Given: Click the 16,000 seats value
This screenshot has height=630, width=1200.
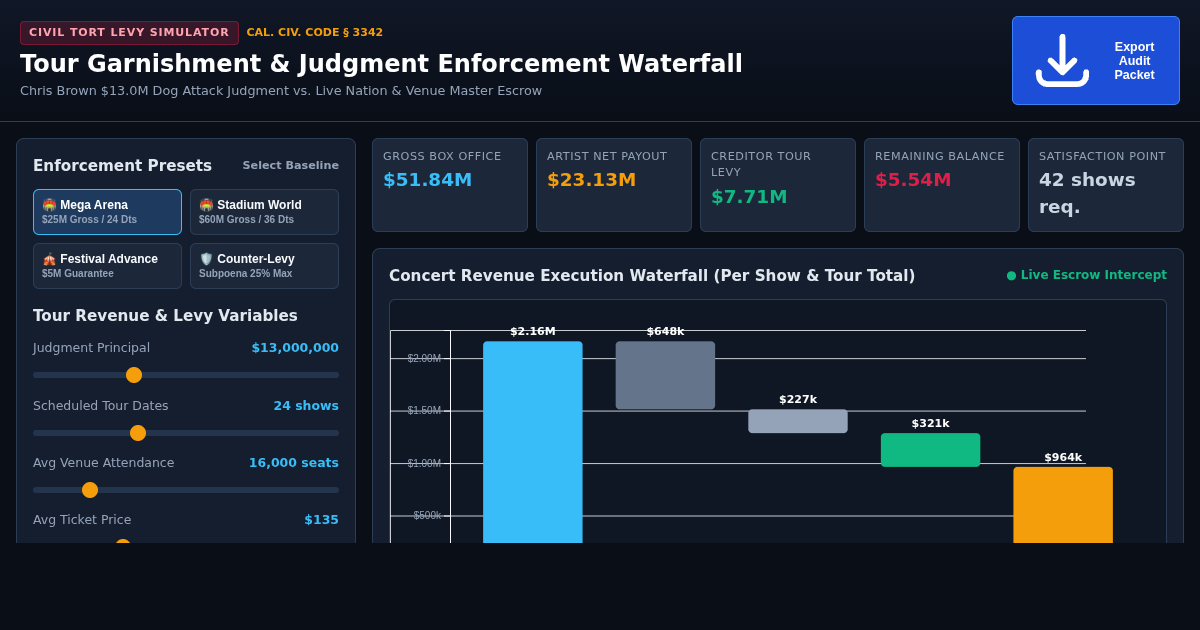Looking at the screenshot, I should tap(294, 463).
